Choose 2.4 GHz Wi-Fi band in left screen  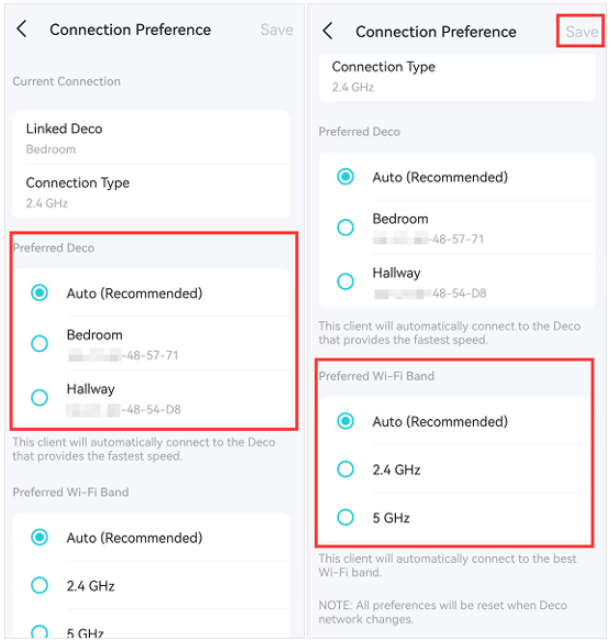point(40,585)
